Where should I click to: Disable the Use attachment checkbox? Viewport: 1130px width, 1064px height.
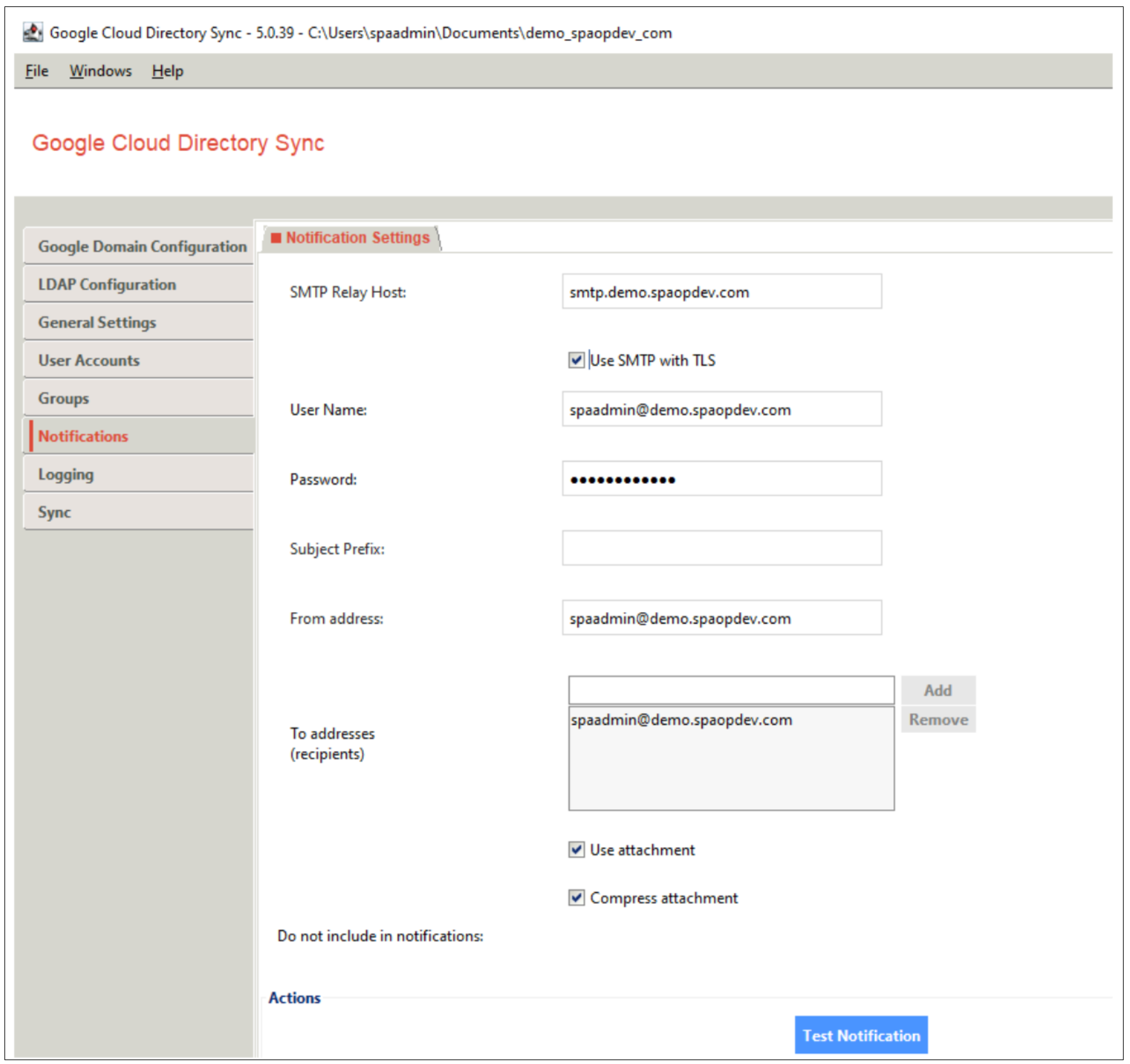click(576, 850)
